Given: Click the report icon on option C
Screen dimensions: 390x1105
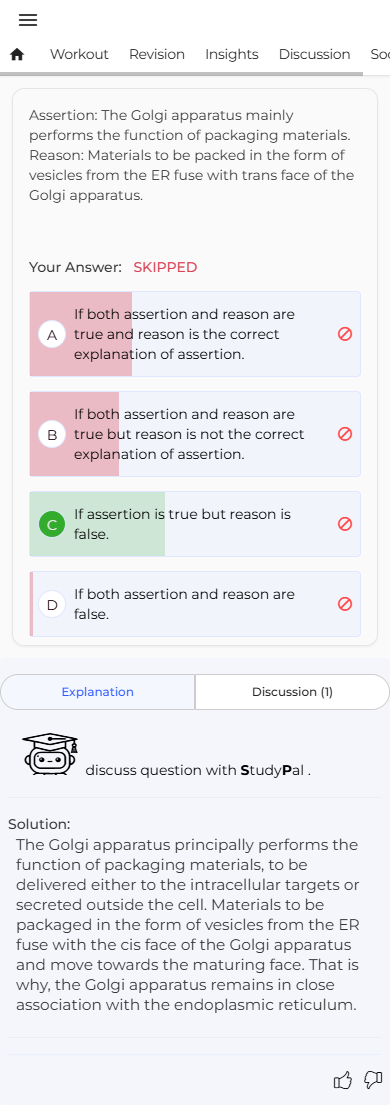Looking at the screenshot, I should click(x=345, y=524).
